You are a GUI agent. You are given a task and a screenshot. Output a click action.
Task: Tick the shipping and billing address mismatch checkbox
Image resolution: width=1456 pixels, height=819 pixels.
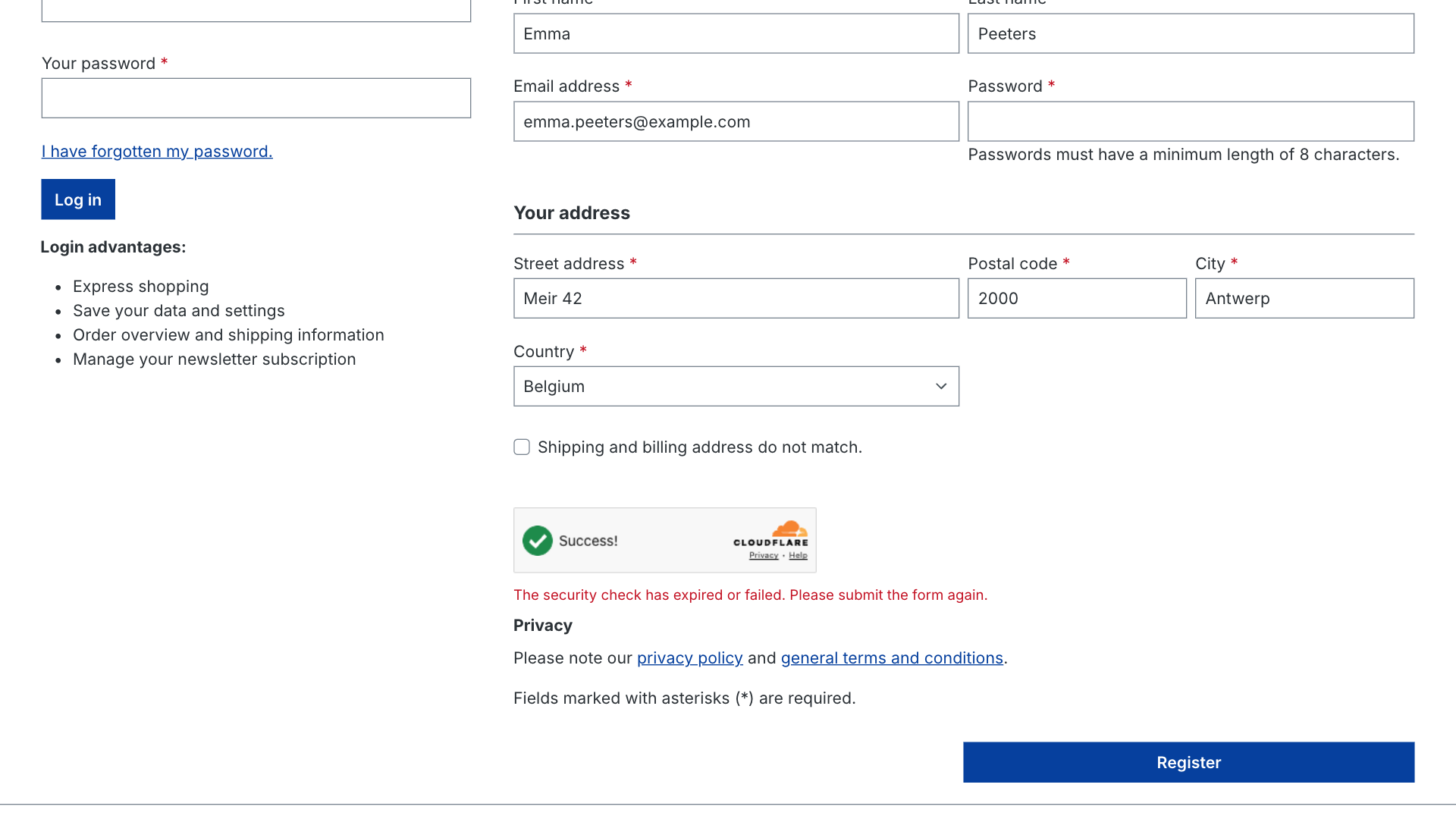522,447
